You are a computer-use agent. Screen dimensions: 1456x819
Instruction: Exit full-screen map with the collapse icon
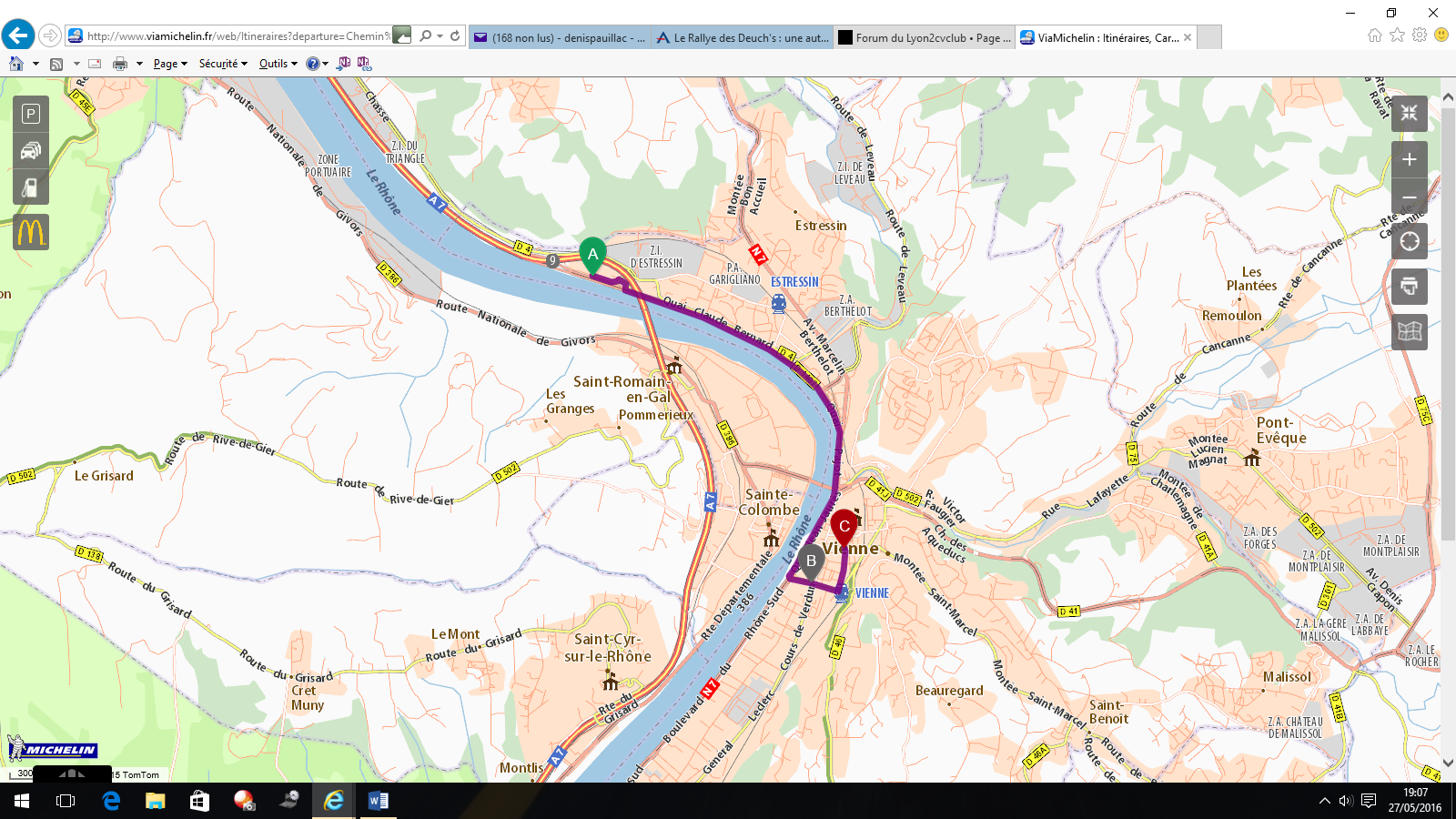point(1409,114)
